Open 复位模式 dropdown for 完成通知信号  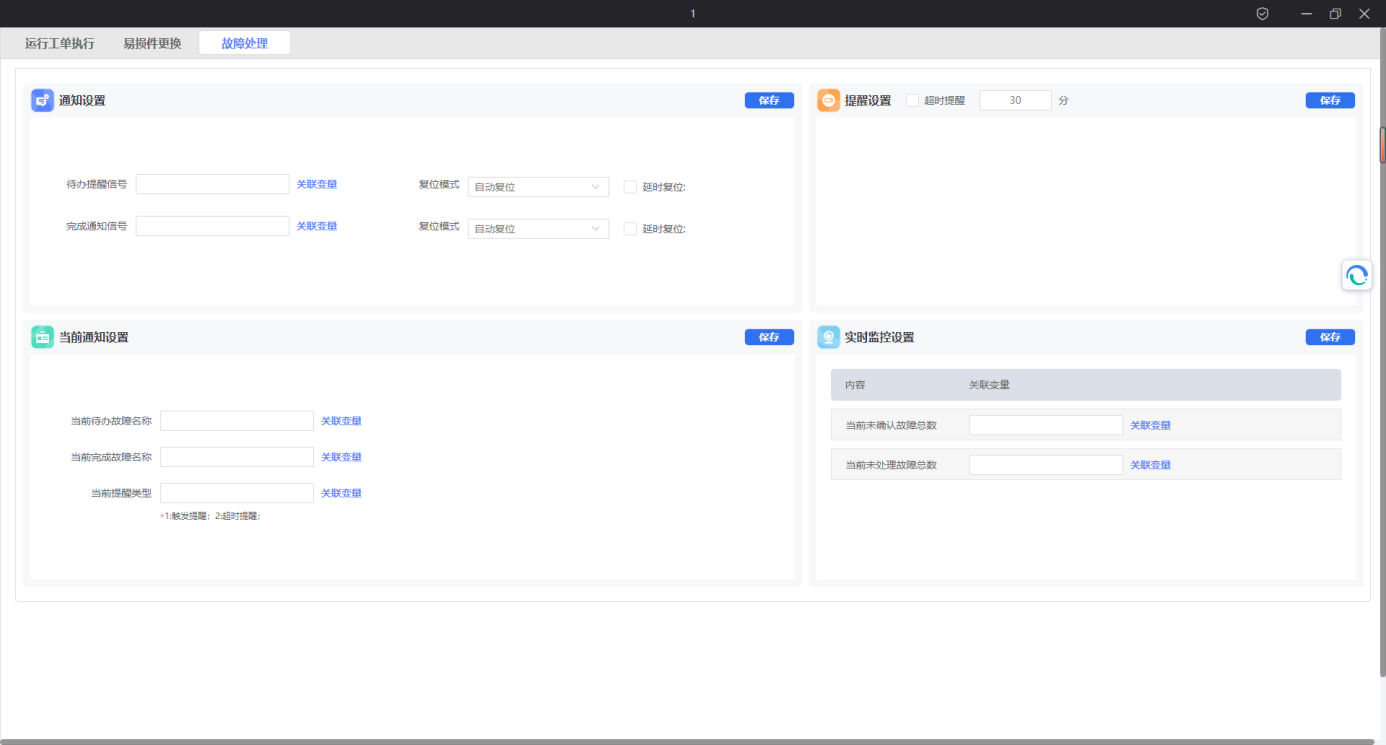(x=538, y=228)
